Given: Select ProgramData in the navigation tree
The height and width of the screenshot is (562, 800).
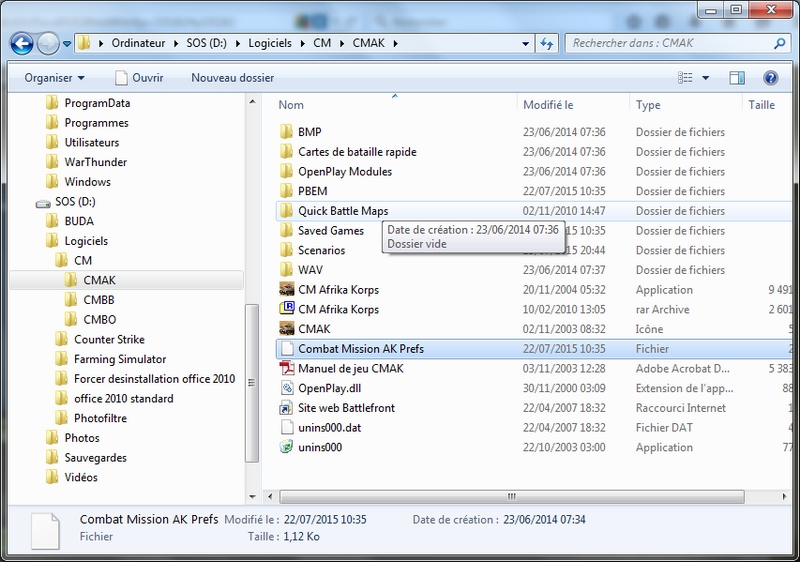Looking at the screenshot, I should [97, 103].
